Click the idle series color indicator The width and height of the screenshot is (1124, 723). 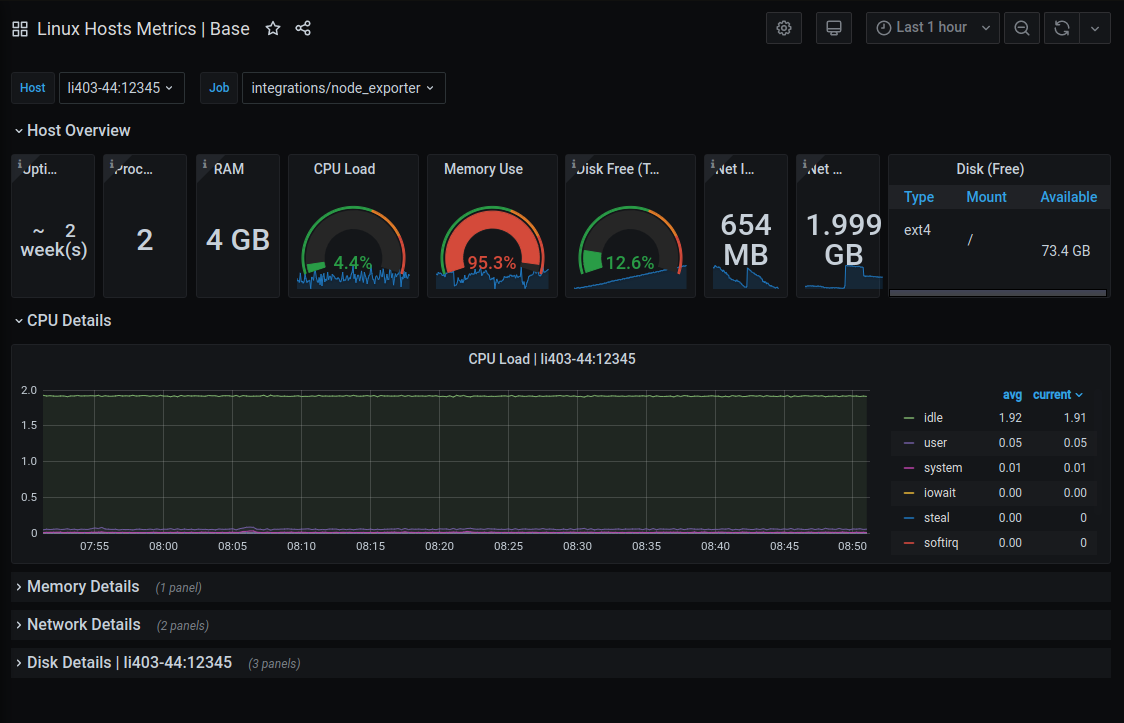[907, 417]
